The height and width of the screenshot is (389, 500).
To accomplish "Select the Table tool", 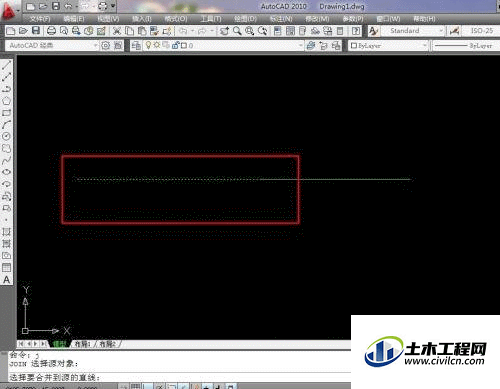I will click(7, 268).
